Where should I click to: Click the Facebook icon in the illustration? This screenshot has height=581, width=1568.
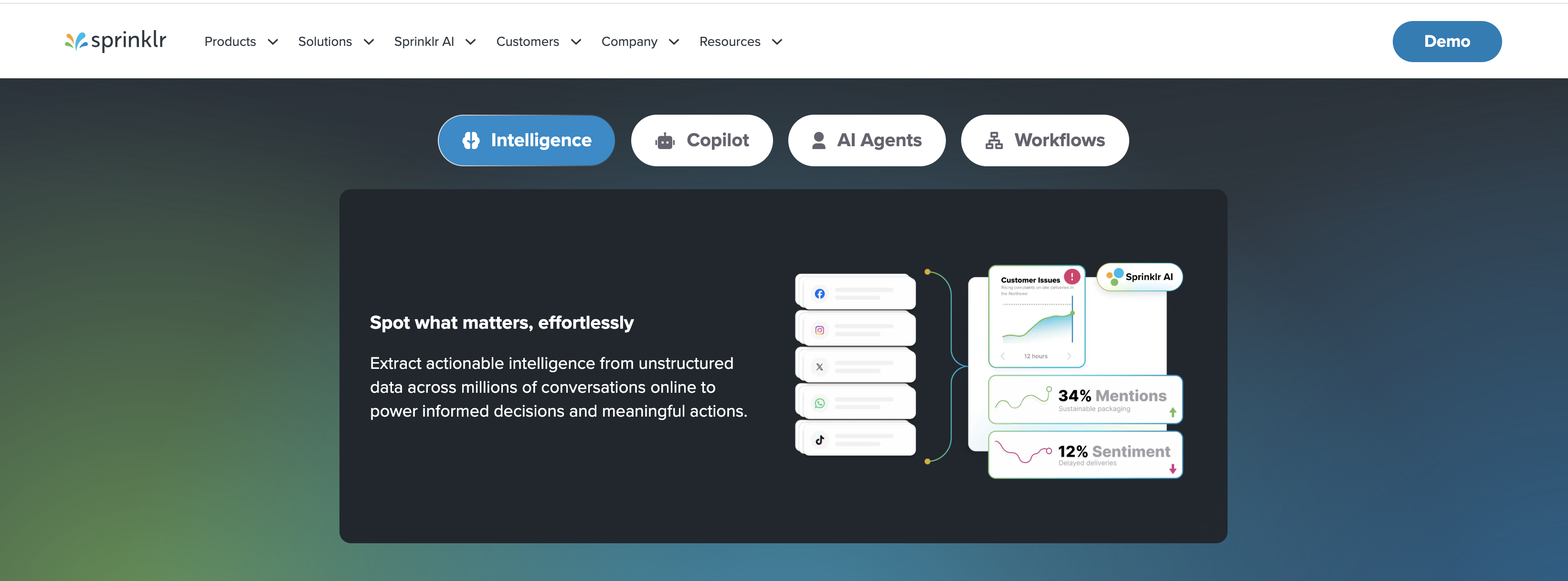pos(820,293)
